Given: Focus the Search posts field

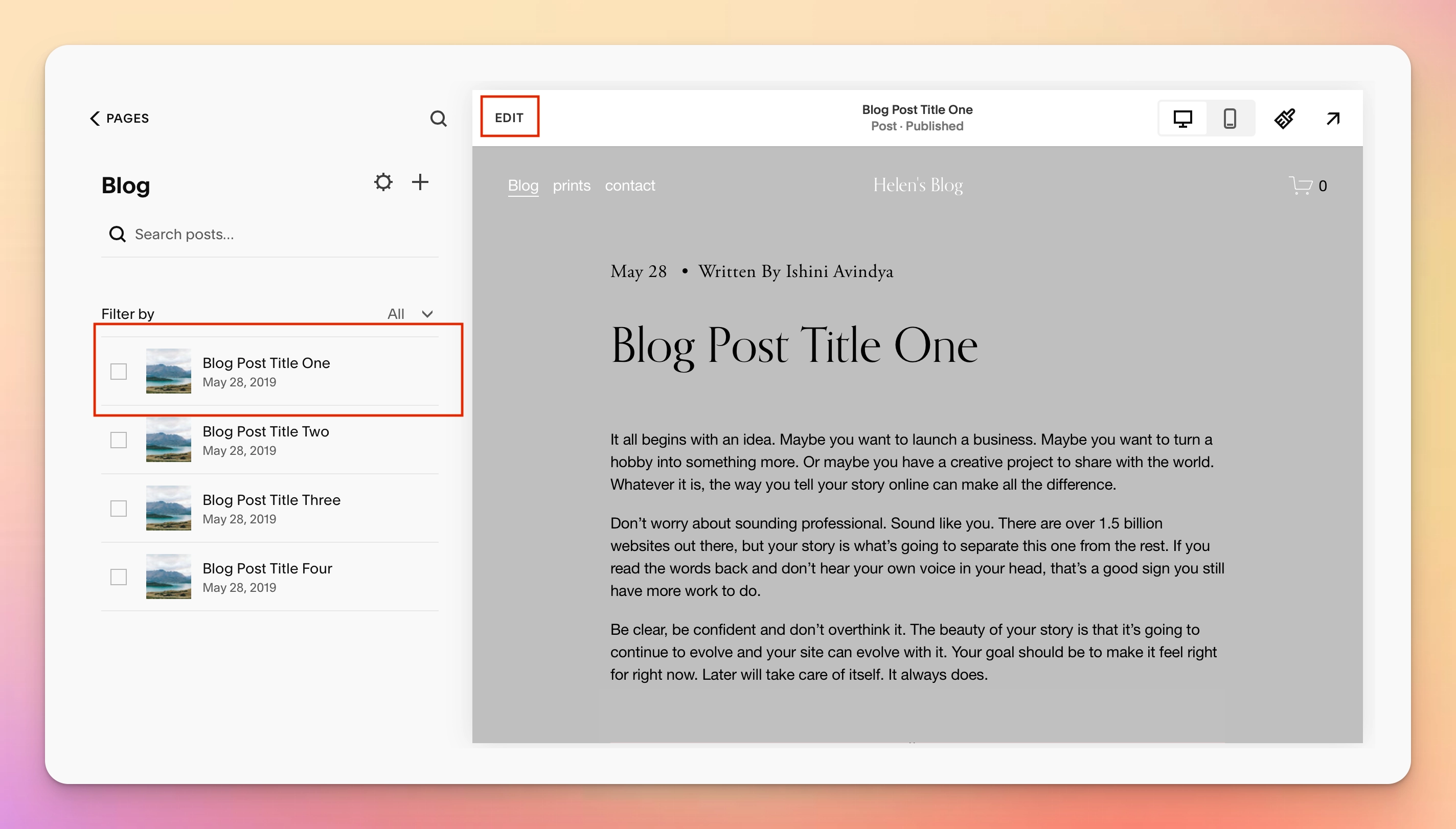Looking at the screenshot, I should click(270, 234).
